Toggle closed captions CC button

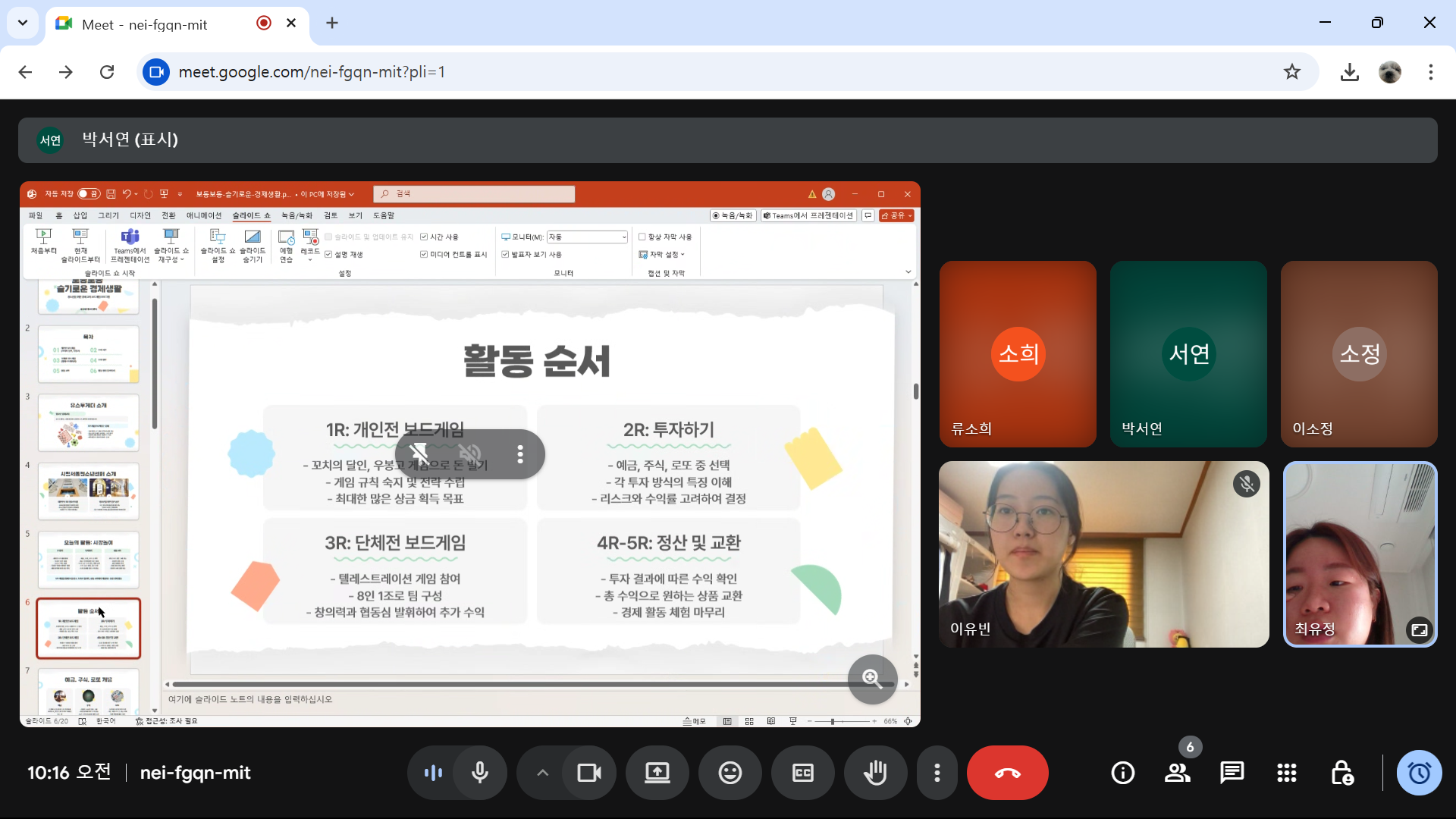click(x=803, y=773)
